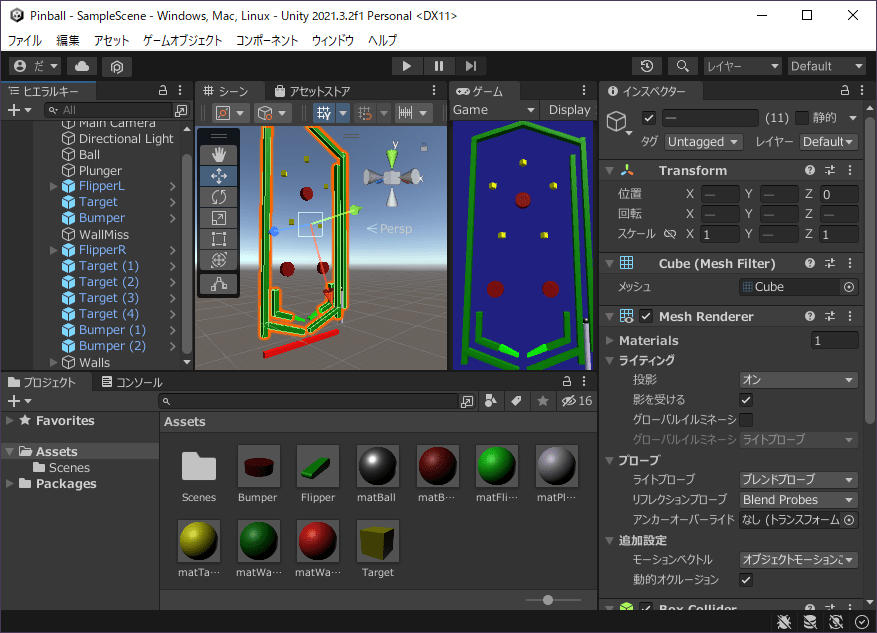Expand the FlipperL hierarchy item
The image size is (877, 633).
[x=54, y=186]
